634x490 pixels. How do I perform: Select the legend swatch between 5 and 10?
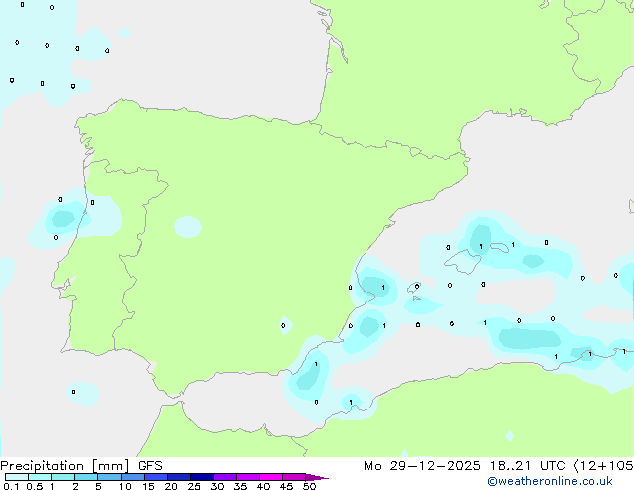tap(109, 477)
